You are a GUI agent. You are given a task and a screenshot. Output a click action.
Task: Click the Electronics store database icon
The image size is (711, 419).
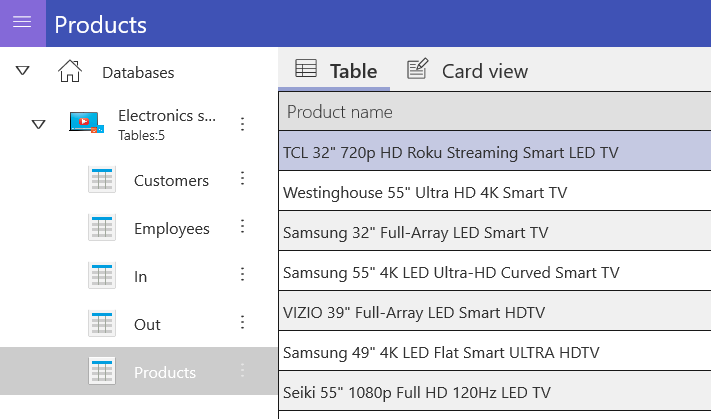tap(87, 123)
